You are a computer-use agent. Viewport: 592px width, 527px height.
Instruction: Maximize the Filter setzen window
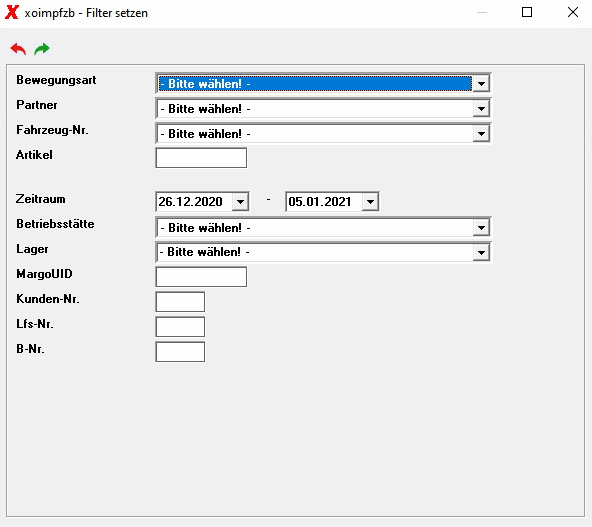point(527,12)
